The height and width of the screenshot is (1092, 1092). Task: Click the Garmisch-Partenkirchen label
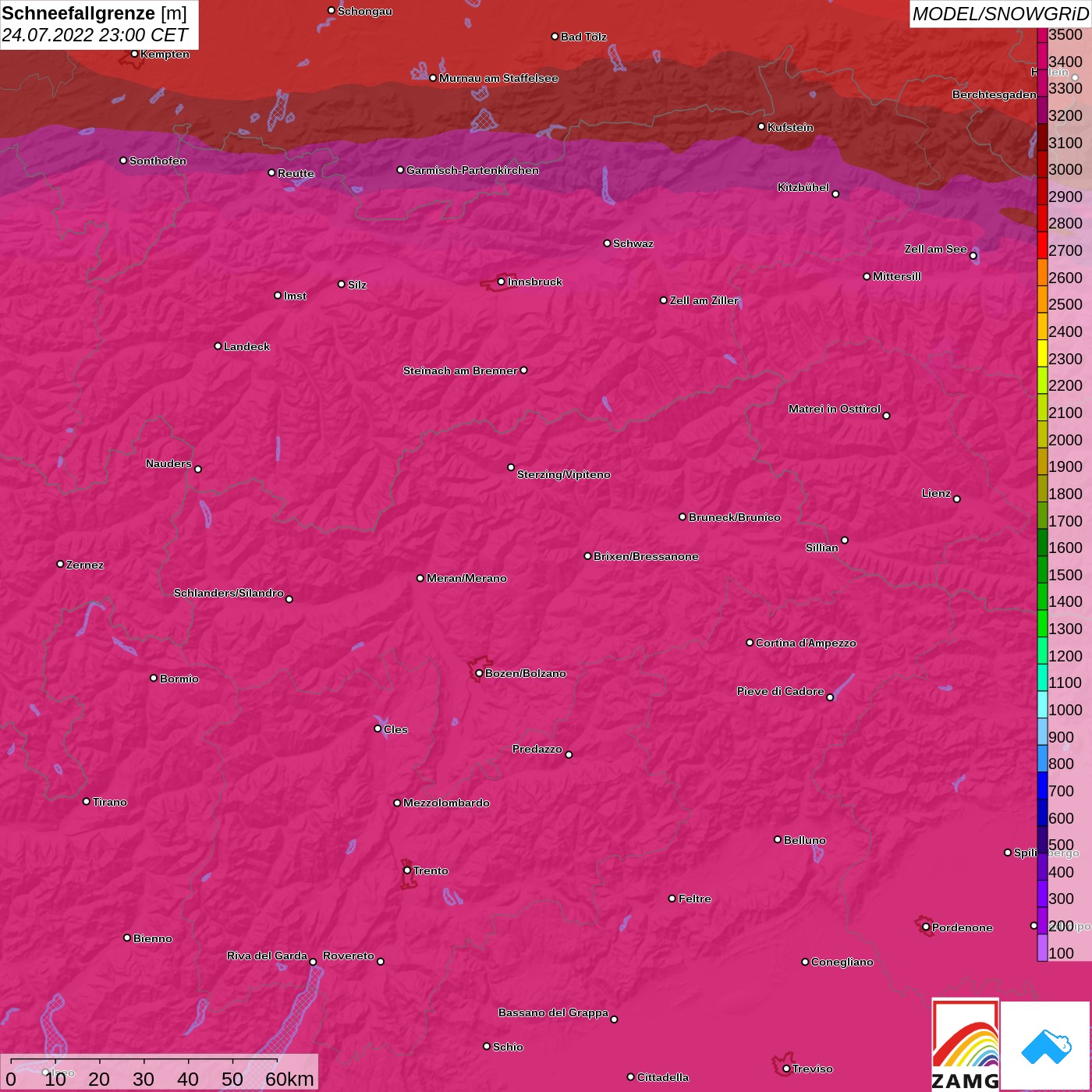(x=472, y=170)
